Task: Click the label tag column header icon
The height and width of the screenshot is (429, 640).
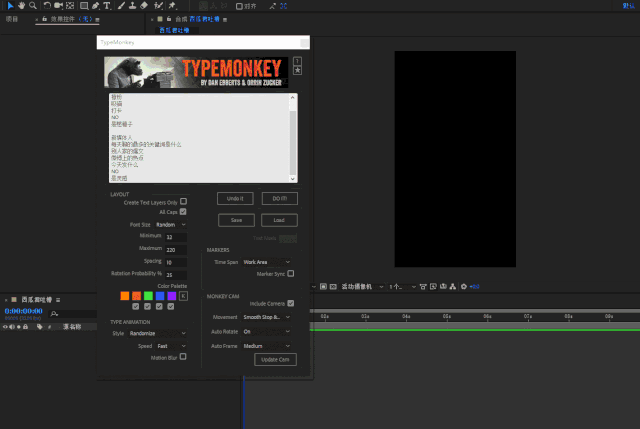Action: pyautogui.click(x=40, y=327)
